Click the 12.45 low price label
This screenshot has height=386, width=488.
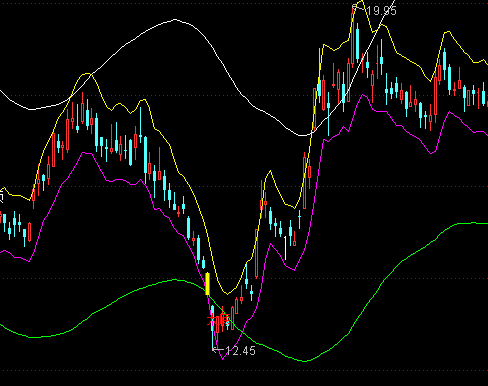(x=240, y=351)
